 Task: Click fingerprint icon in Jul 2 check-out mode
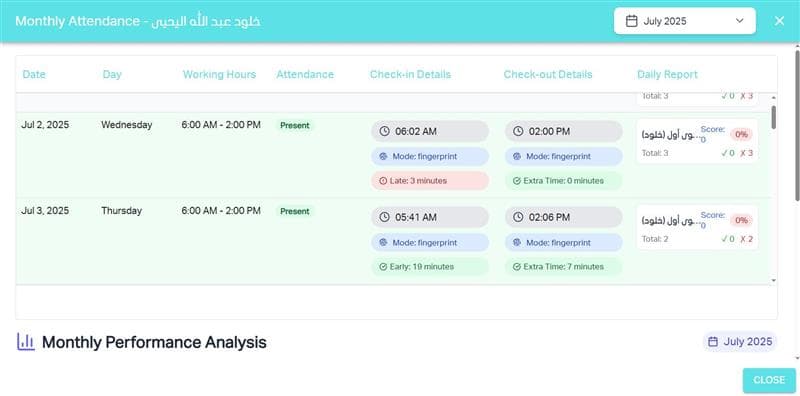(517, 157)
